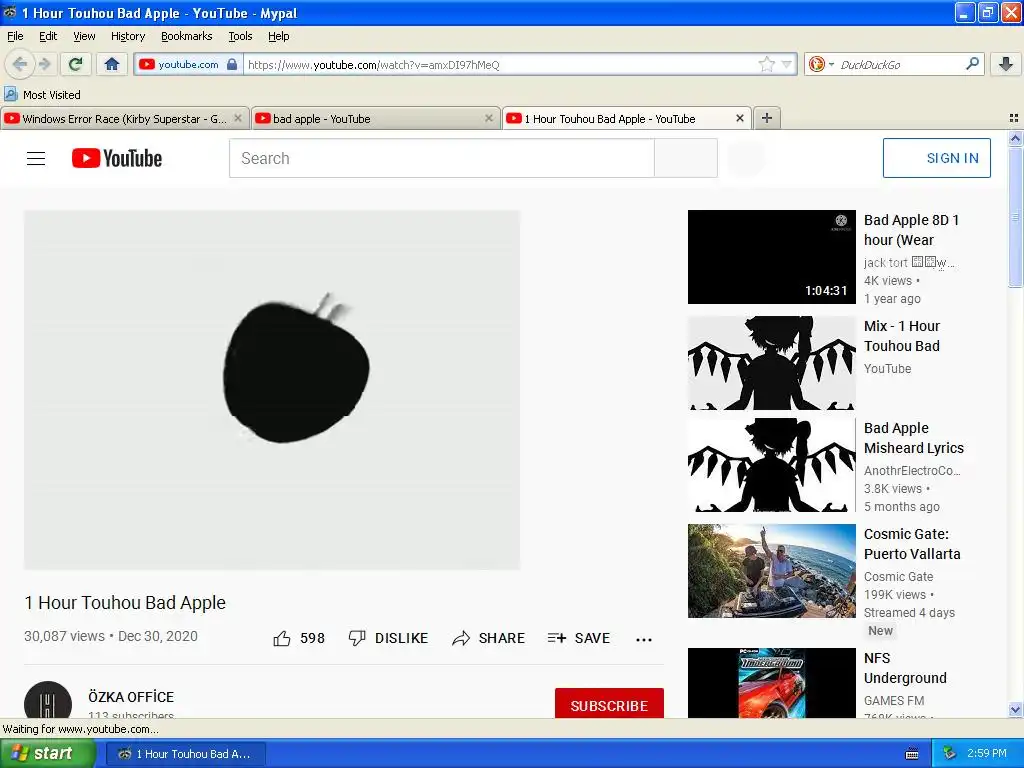Click the video player with the apple
Viewport: 1024px width, 768px height.
(272, 390)
